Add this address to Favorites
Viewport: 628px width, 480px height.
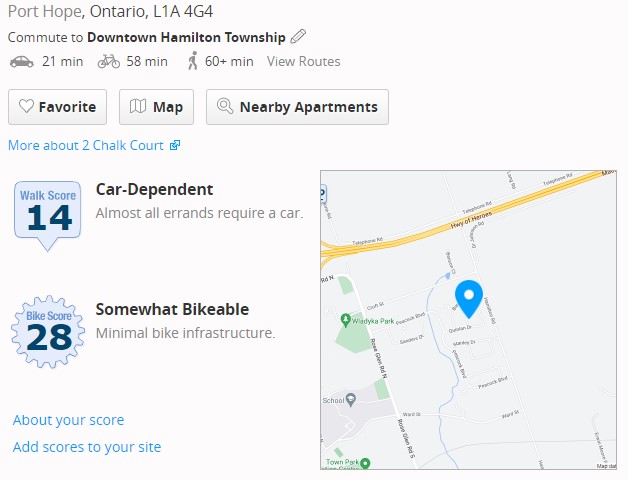pos(58,107)
